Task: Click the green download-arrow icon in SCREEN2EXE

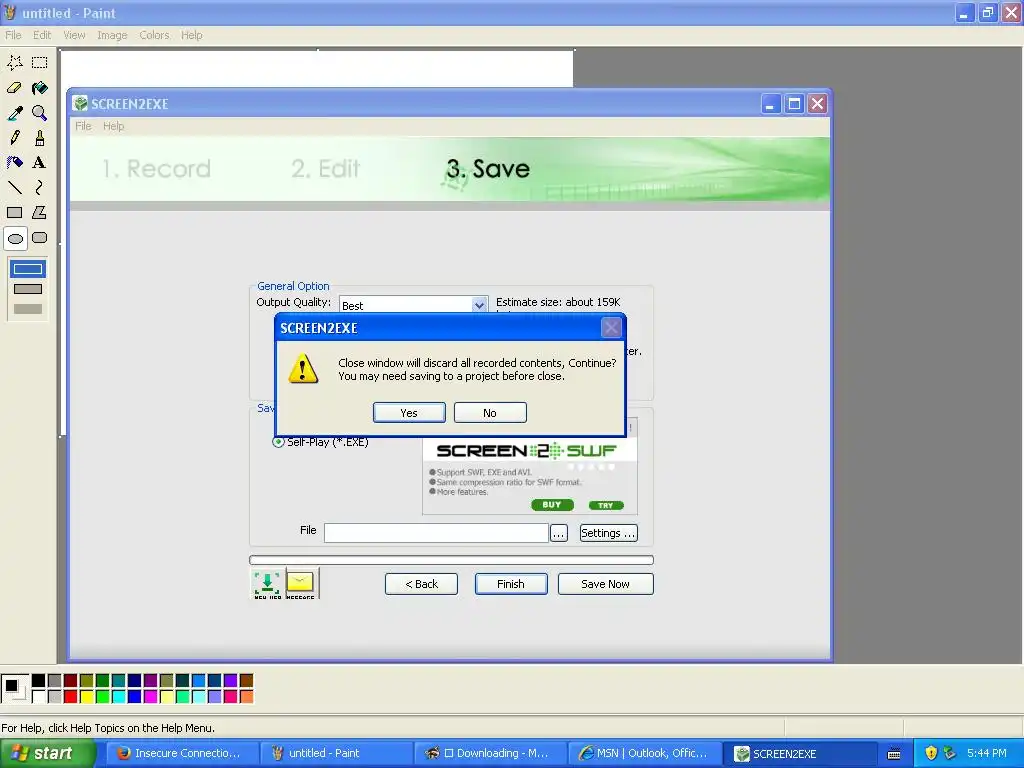Action: click(x=268, y=584)
